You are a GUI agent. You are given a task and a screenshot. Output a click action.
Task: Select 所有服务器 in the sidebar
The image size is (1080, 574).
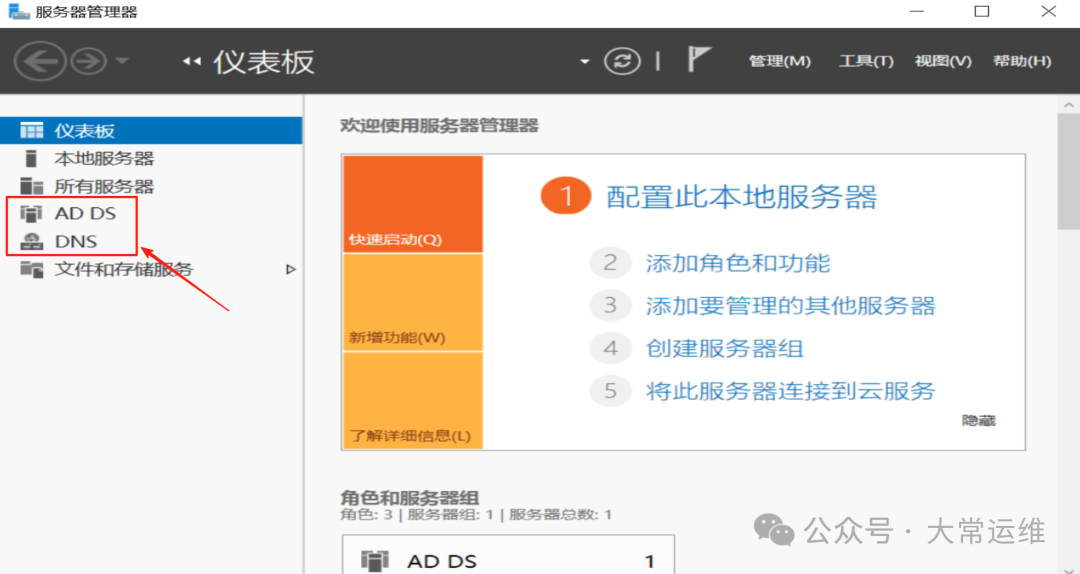(x=151, y=186)
